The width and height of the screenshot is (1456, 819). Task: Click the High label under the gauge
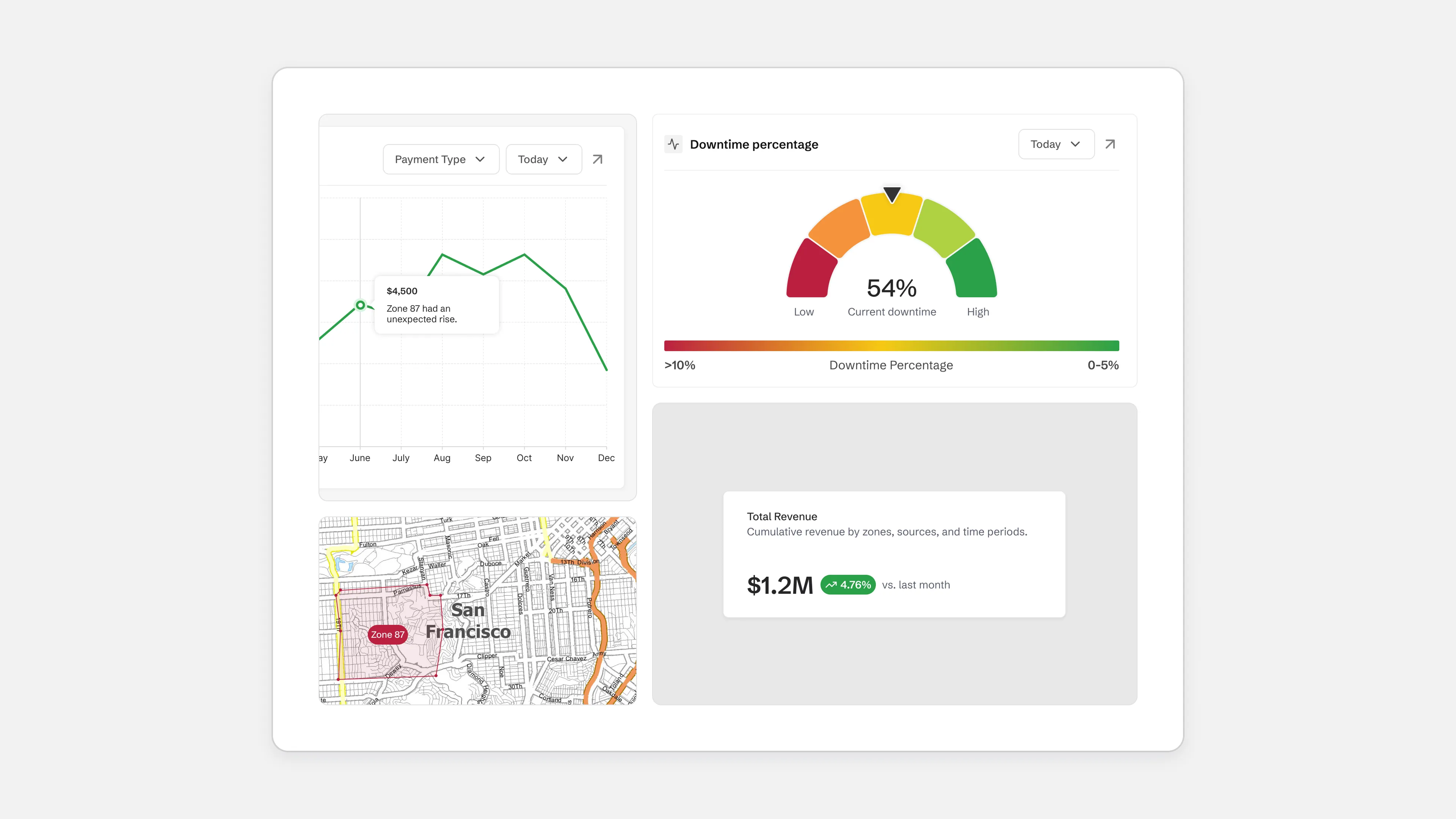tap(978, 312)
